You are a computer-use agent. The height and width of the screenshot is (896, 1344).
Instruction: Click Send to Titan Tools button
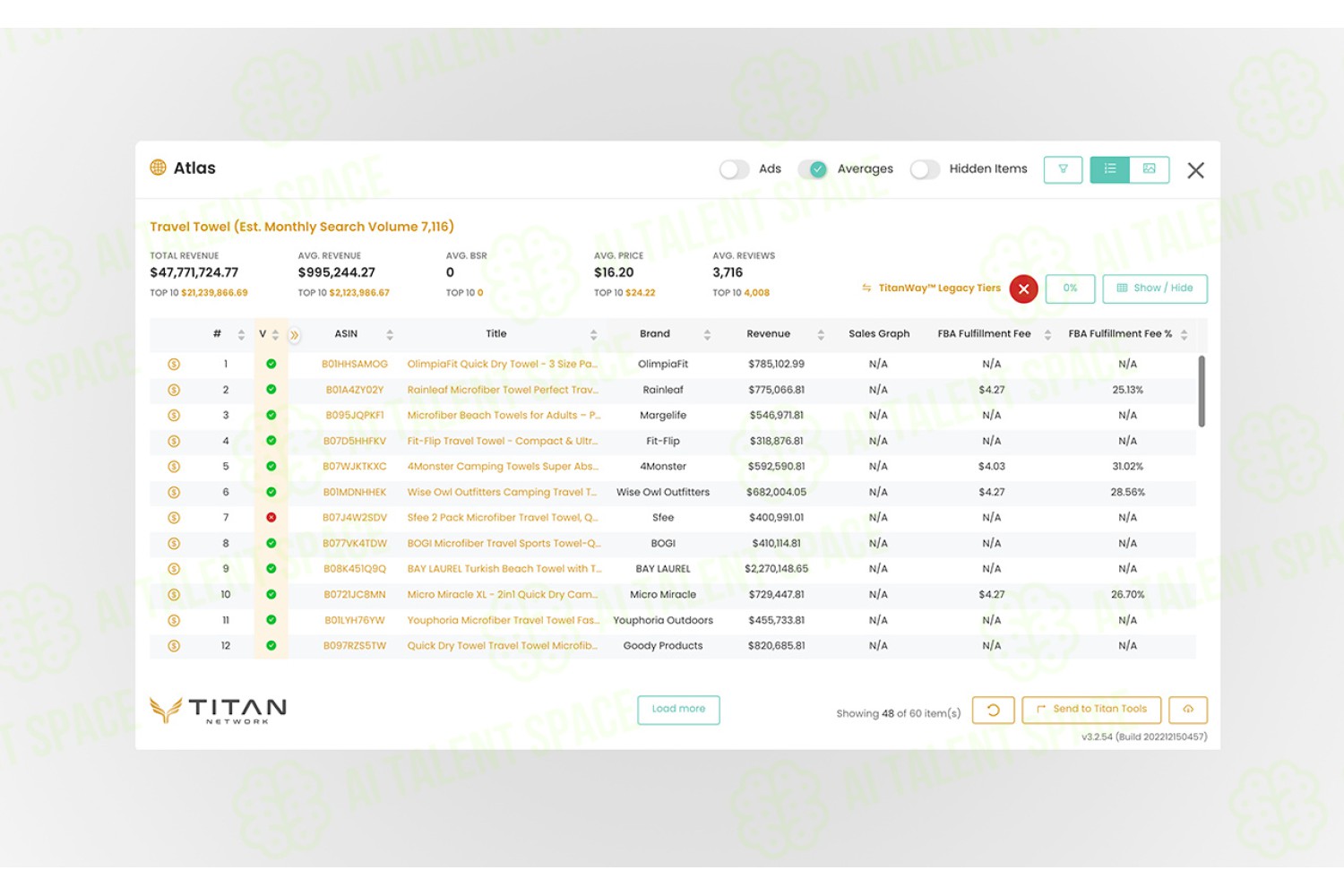(x=1091, y=710)
